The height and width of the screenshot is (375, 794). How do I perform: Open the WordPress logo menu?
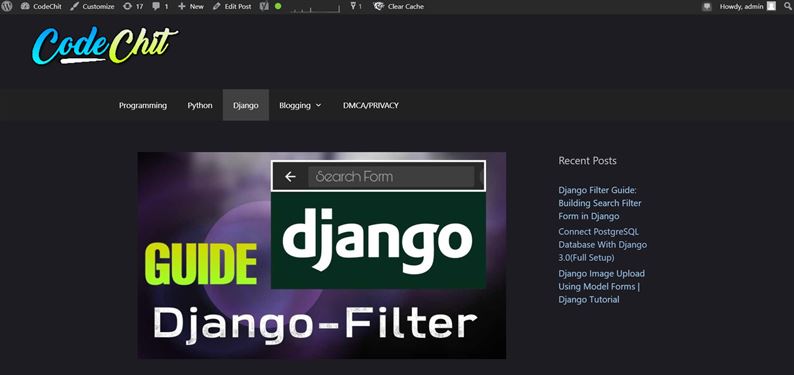pos(7,7)
